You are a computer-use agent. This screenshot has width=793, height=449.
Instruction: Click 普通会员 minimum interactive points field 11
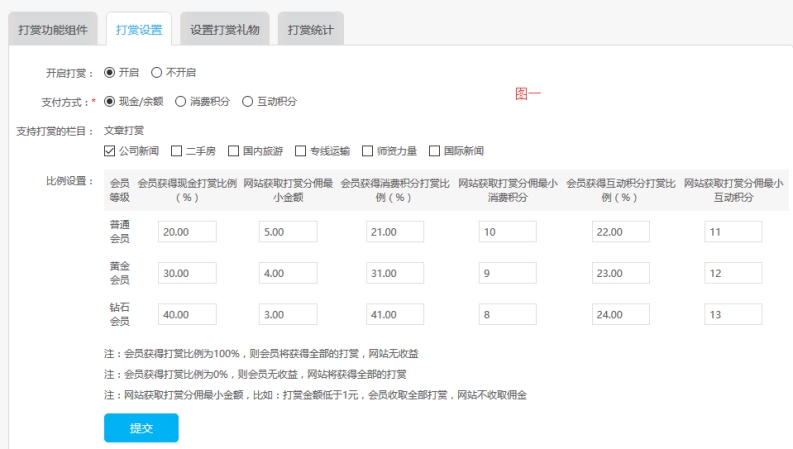(732, 232)
